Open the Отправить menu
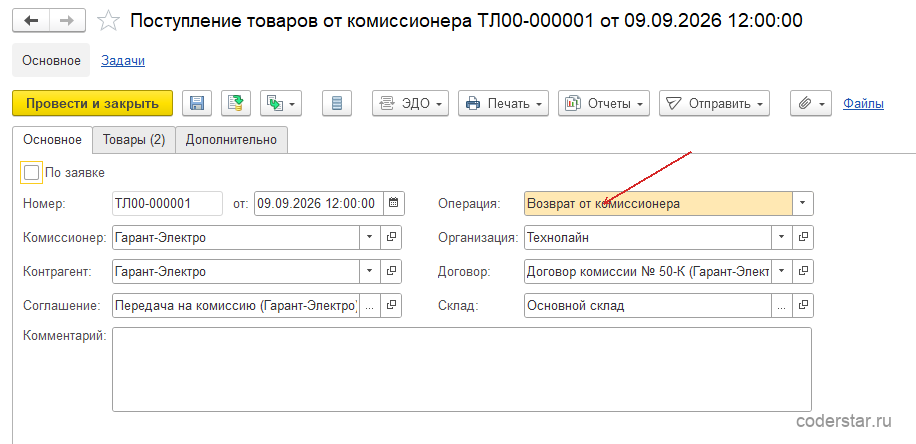Viewport: 916px width, 444px height. coord(714,103)
